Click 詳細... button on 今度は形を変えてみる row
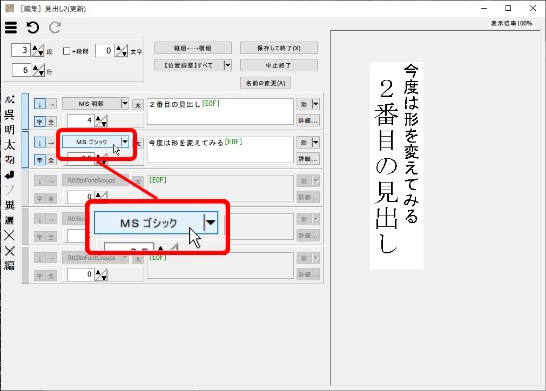Viewport: 546px width, 391px height. point(308,159)
